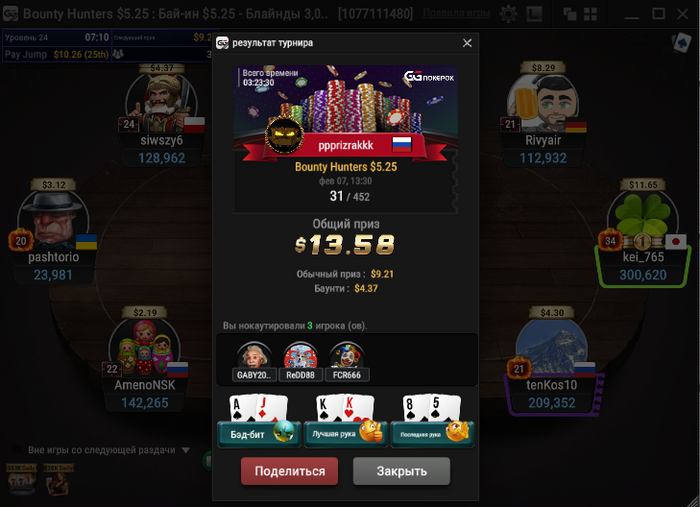700x507 pixels.
Task: Open the settings gear icon in title bar
Action: click(508, 14)
